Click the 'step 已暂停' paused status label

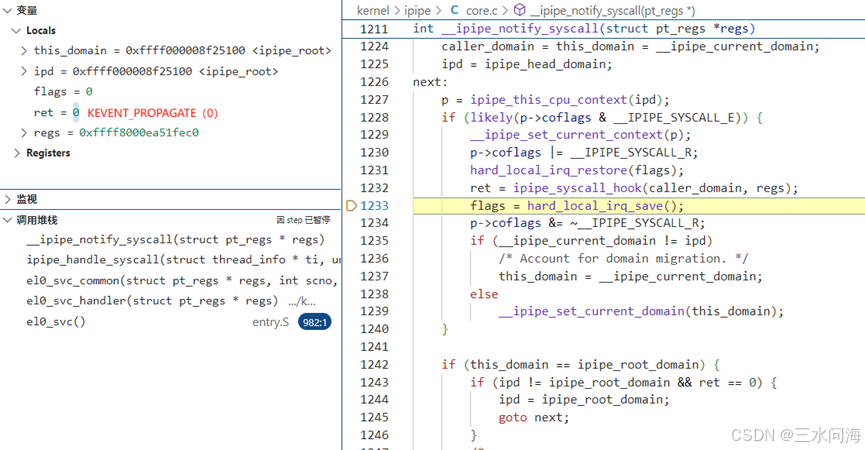pyautogui.click(x=303, y=220)
